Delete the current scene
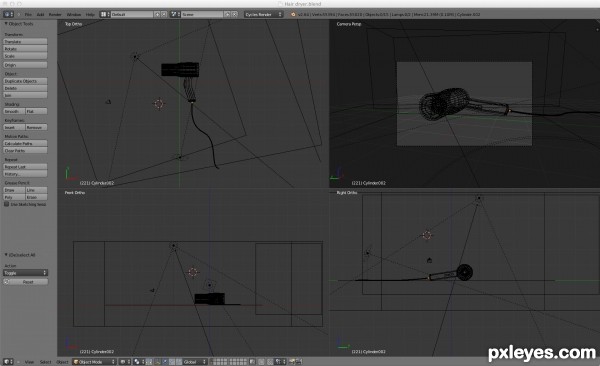 click(x=234, y=15)
